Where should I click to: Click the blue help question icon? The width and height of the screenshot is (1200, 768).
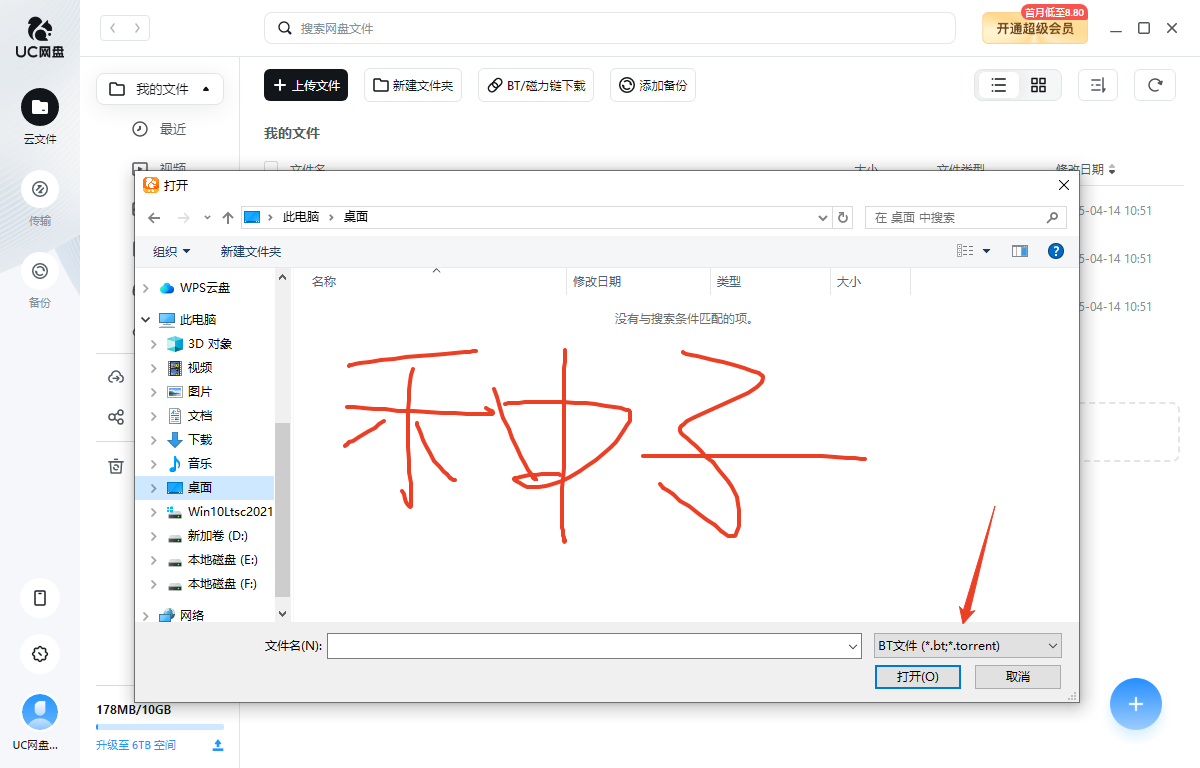coord(1055,251)
